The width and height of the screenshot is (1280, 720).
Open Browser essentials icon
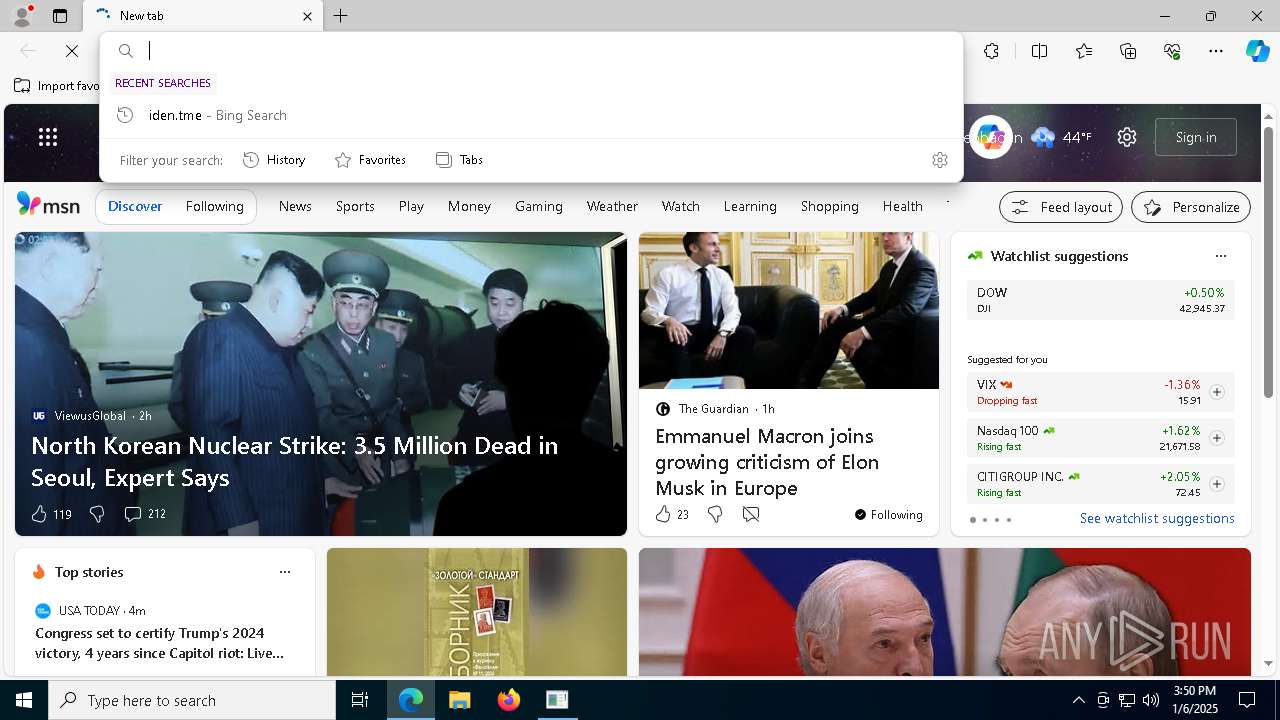pyautogui.click(x=1172, y=51)
